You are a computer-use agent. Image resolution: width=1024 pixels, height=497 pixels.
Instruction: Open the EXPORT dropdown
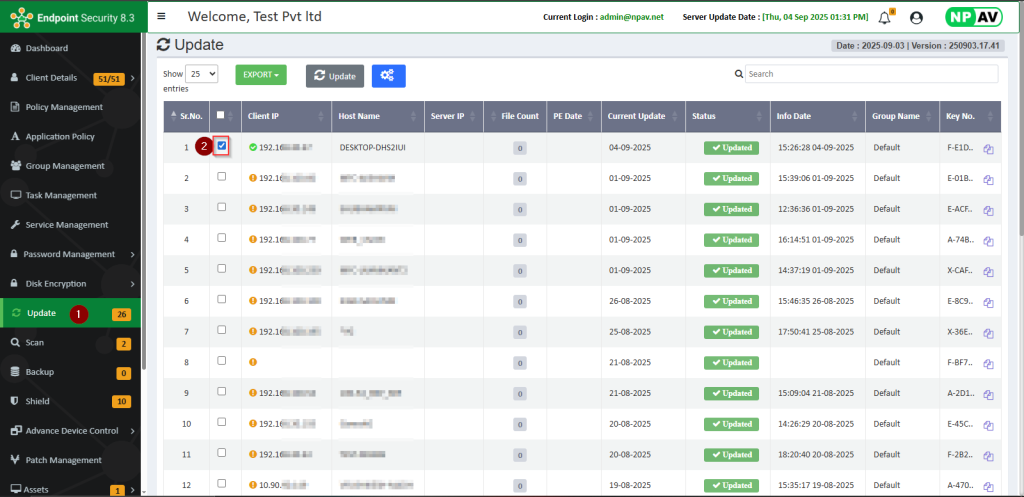(x=260, y=75)
